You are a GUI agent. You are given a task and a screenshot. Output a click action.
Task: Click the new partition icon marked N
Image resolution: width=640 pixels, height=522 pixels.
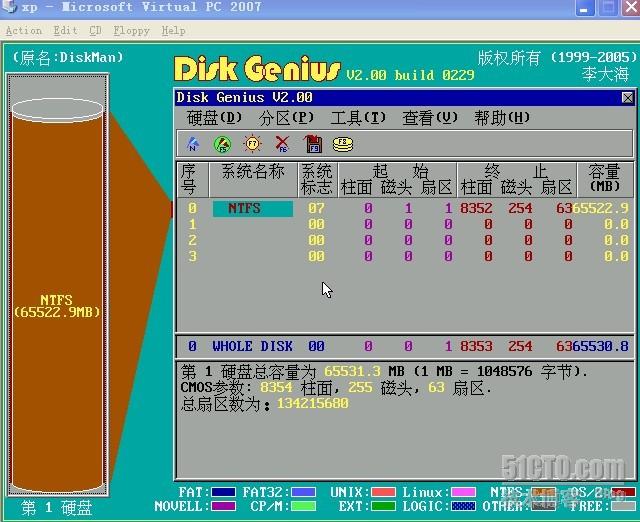193,144
